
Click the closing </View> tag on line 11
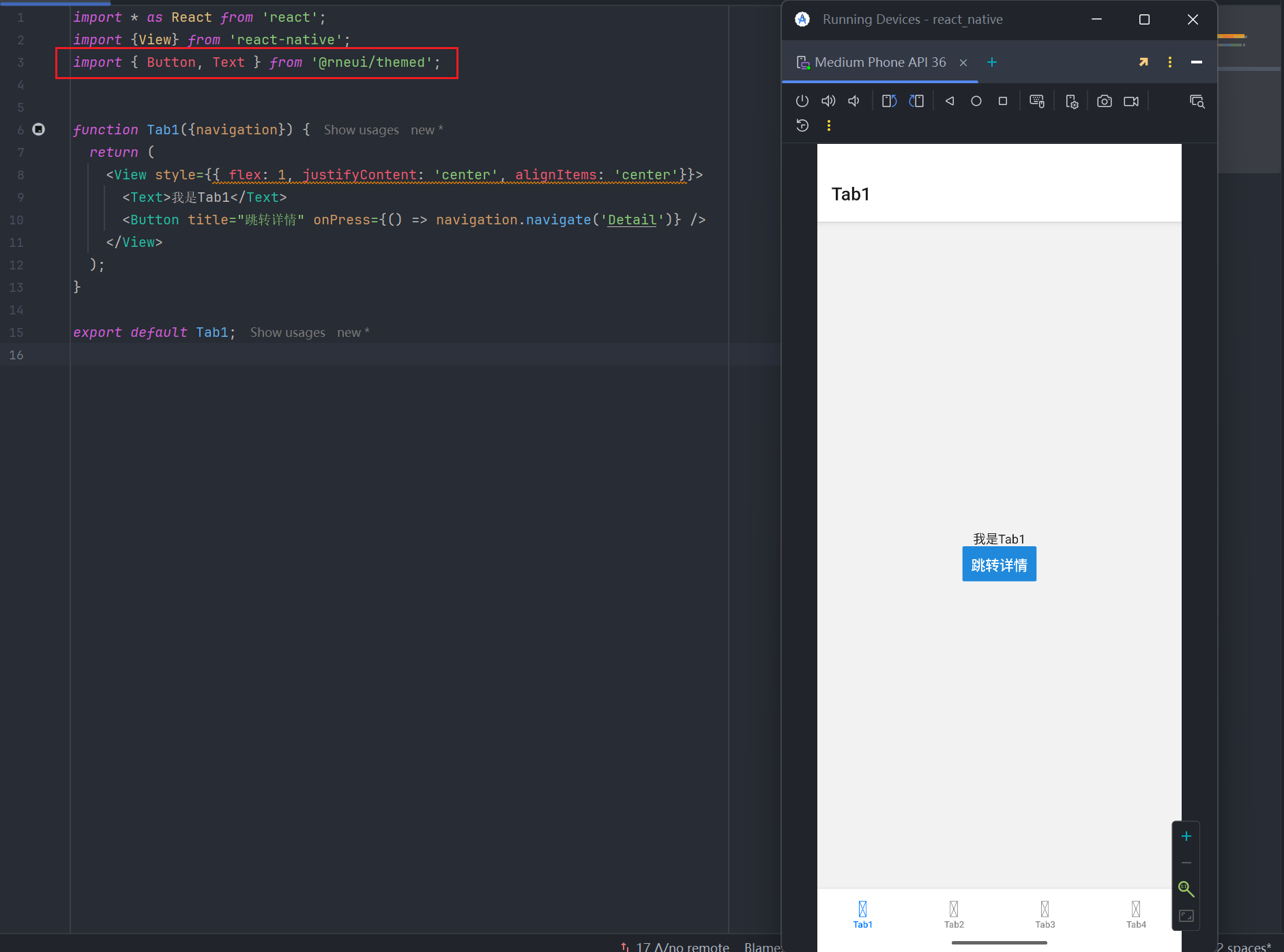(x=134, y=242)
